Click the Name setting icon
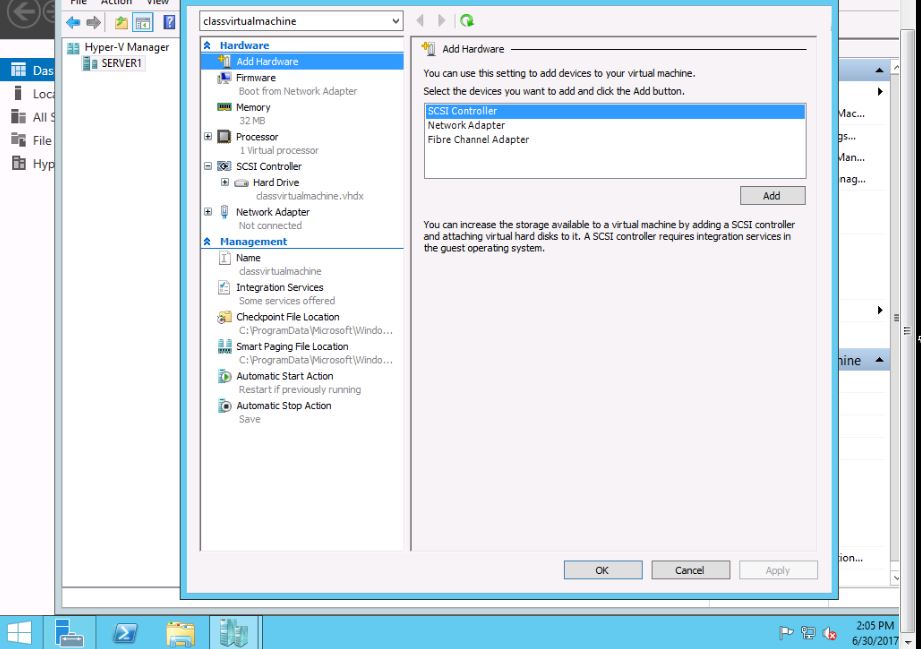The width and height of the screenshot is (921, 649). coord(224,258)
